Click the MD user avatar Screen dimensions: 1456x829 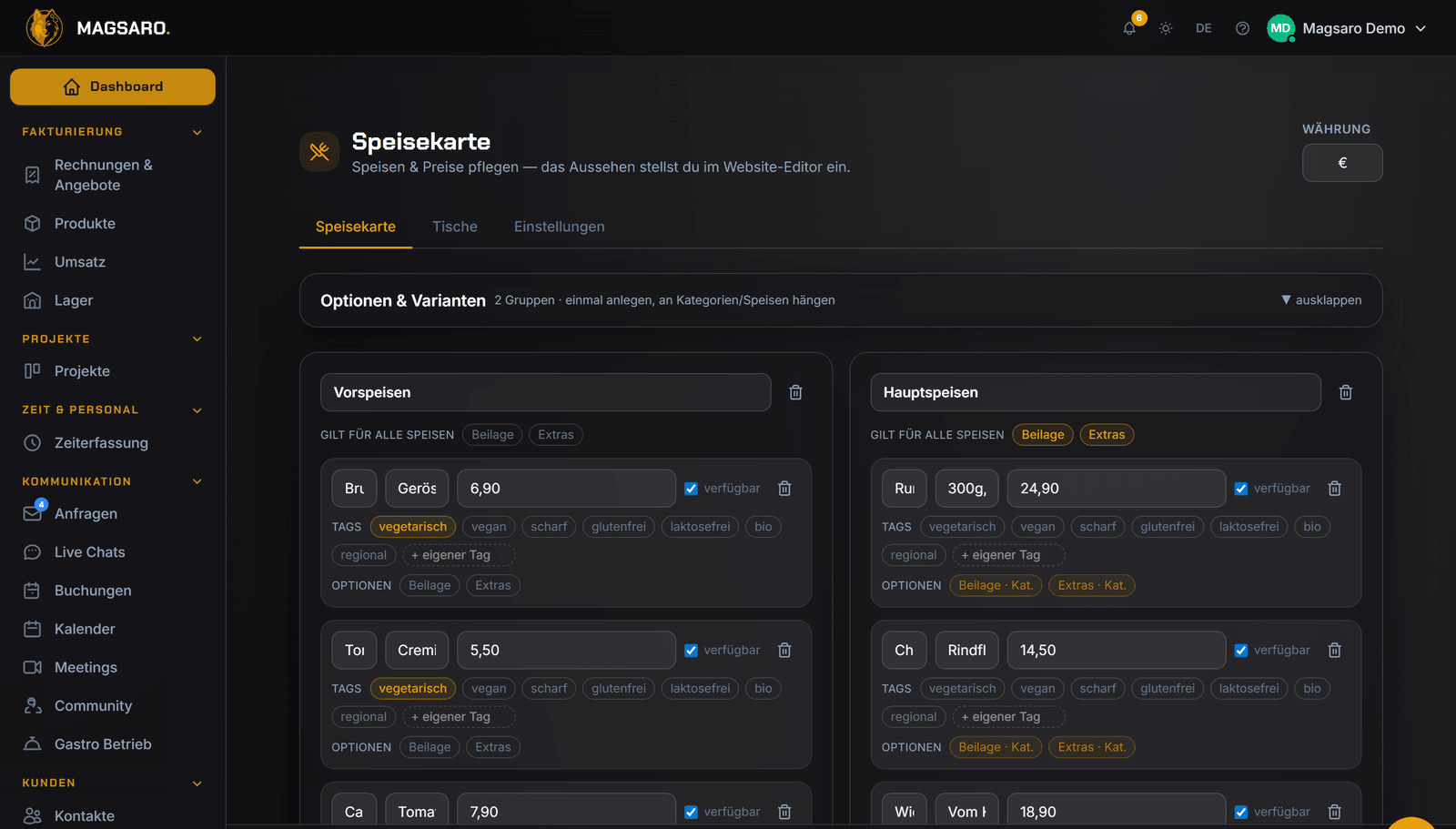1280,28
